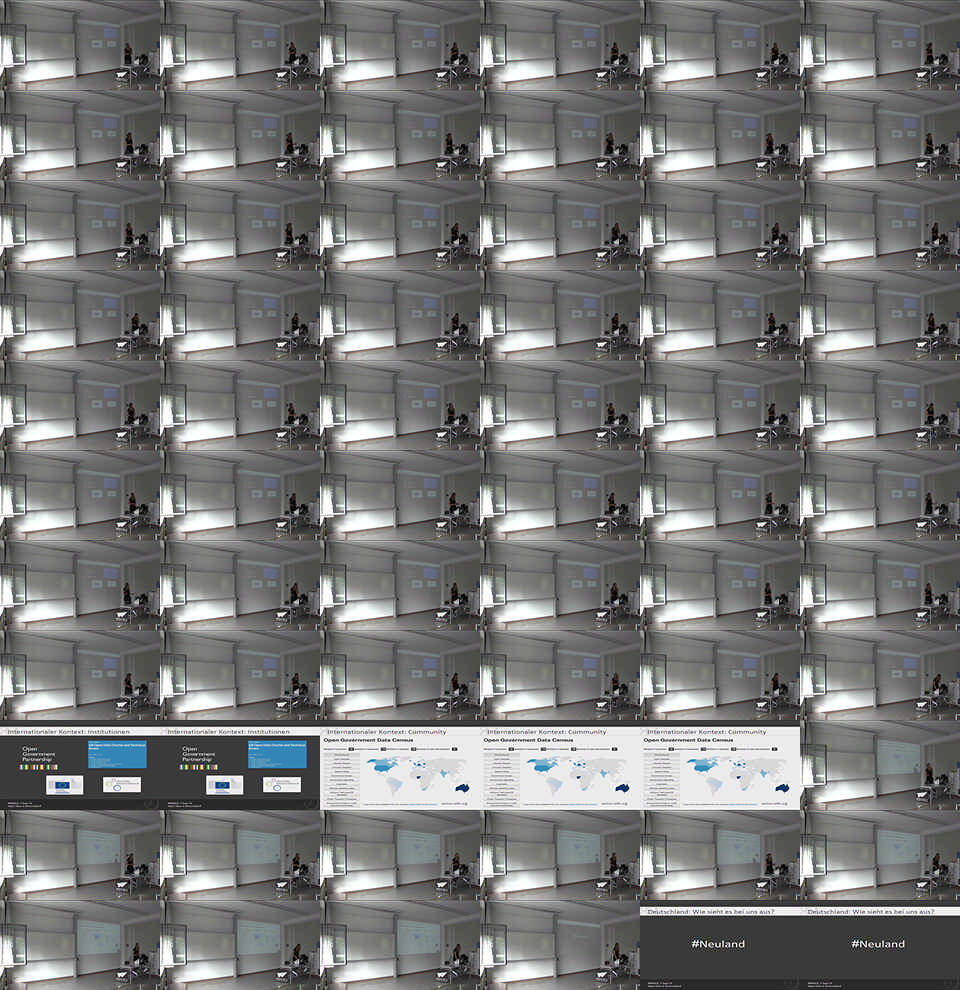960x990 pixels.
Task: Click 'Open Government Partnership' text in the first Institutionen slide
Action: [x=39, y=754]
